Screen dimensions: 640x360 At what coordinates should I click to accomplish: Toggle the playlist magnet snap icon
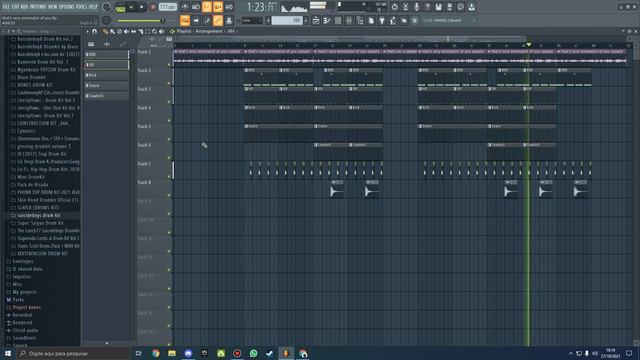point(95,31)
